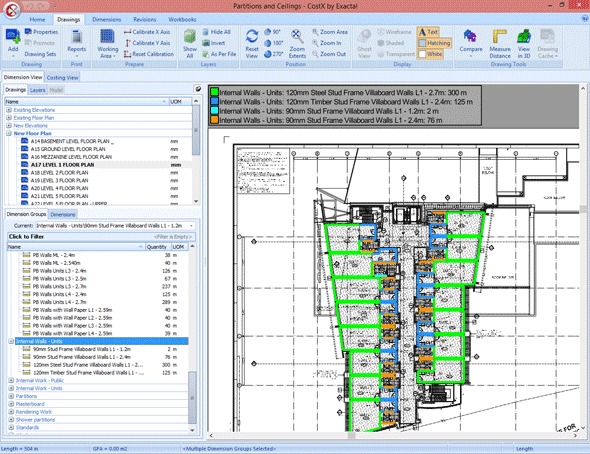Click Reset Calibration

click(x=149, y=54)
